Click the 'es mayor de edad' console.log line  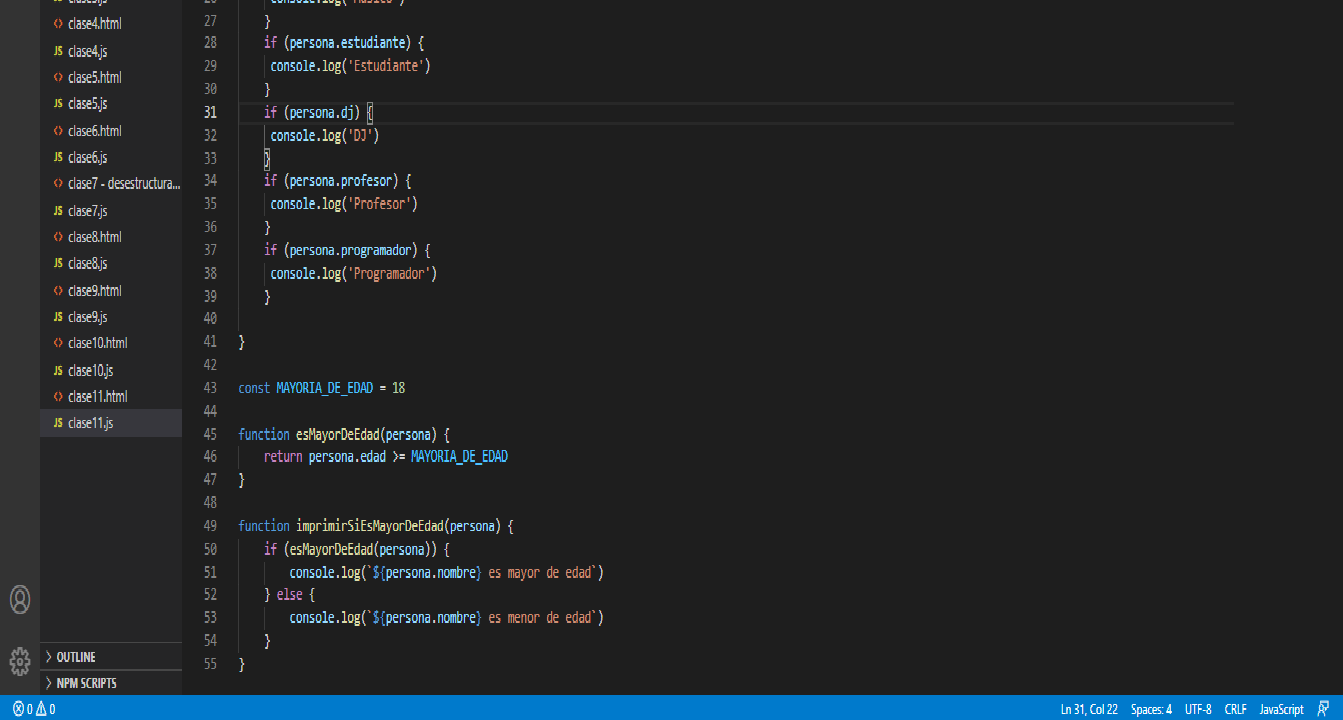click(447, 572)
